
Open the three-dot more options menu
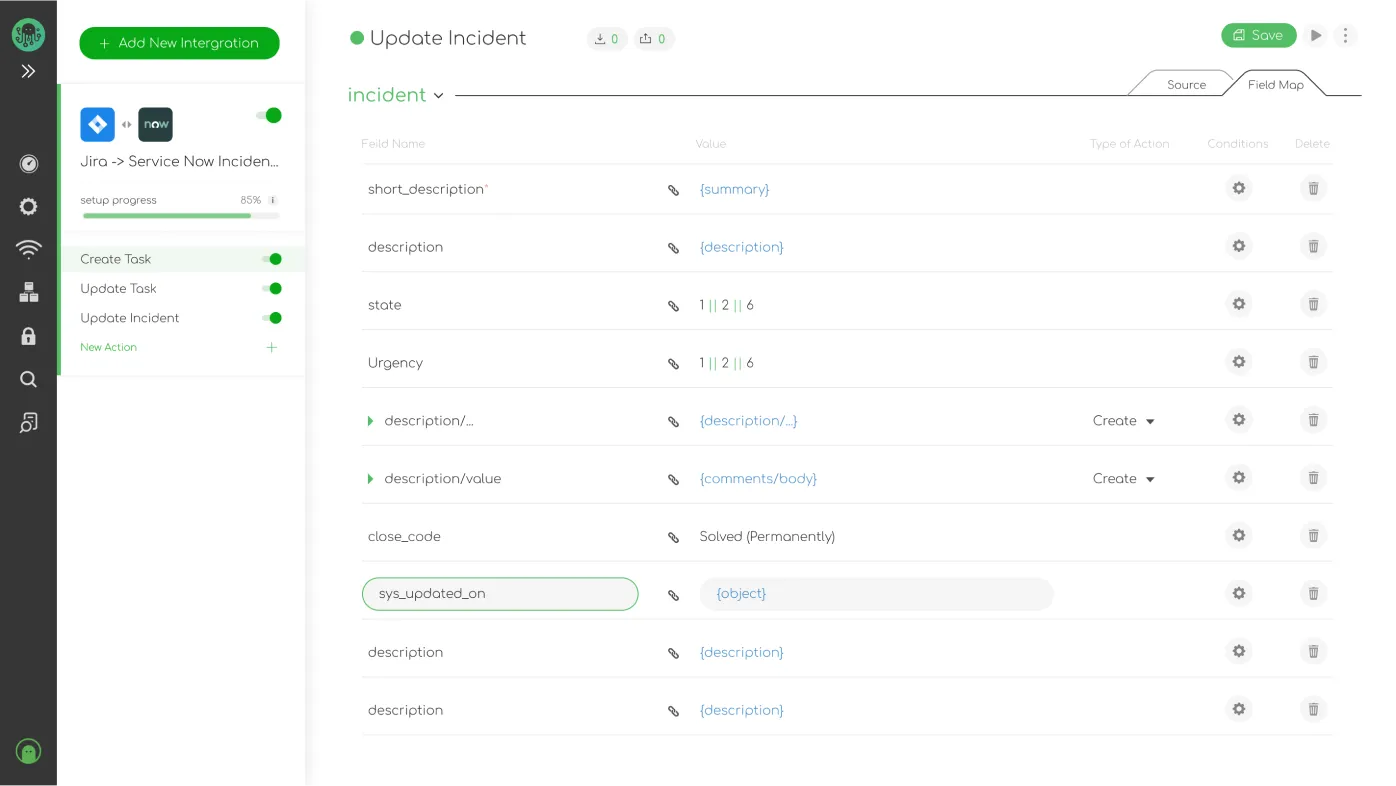pyautogui.click(x=1345, y=36)
